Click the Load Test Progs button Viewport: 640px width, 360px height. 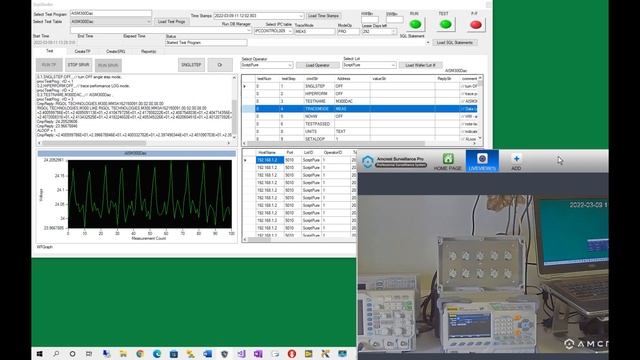click(x=171, y=22)
